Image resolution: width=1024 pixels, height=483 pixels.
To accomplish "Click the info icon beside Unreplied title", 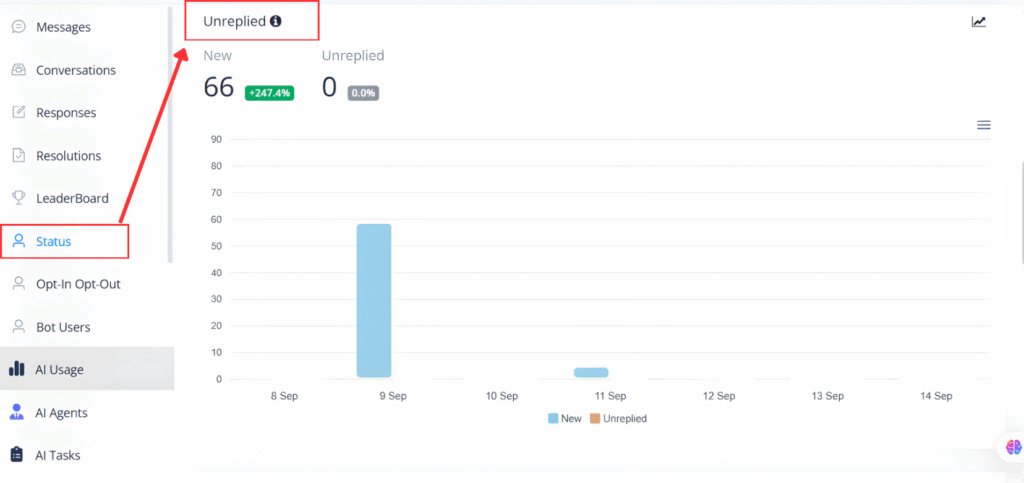I will [276, 21].
